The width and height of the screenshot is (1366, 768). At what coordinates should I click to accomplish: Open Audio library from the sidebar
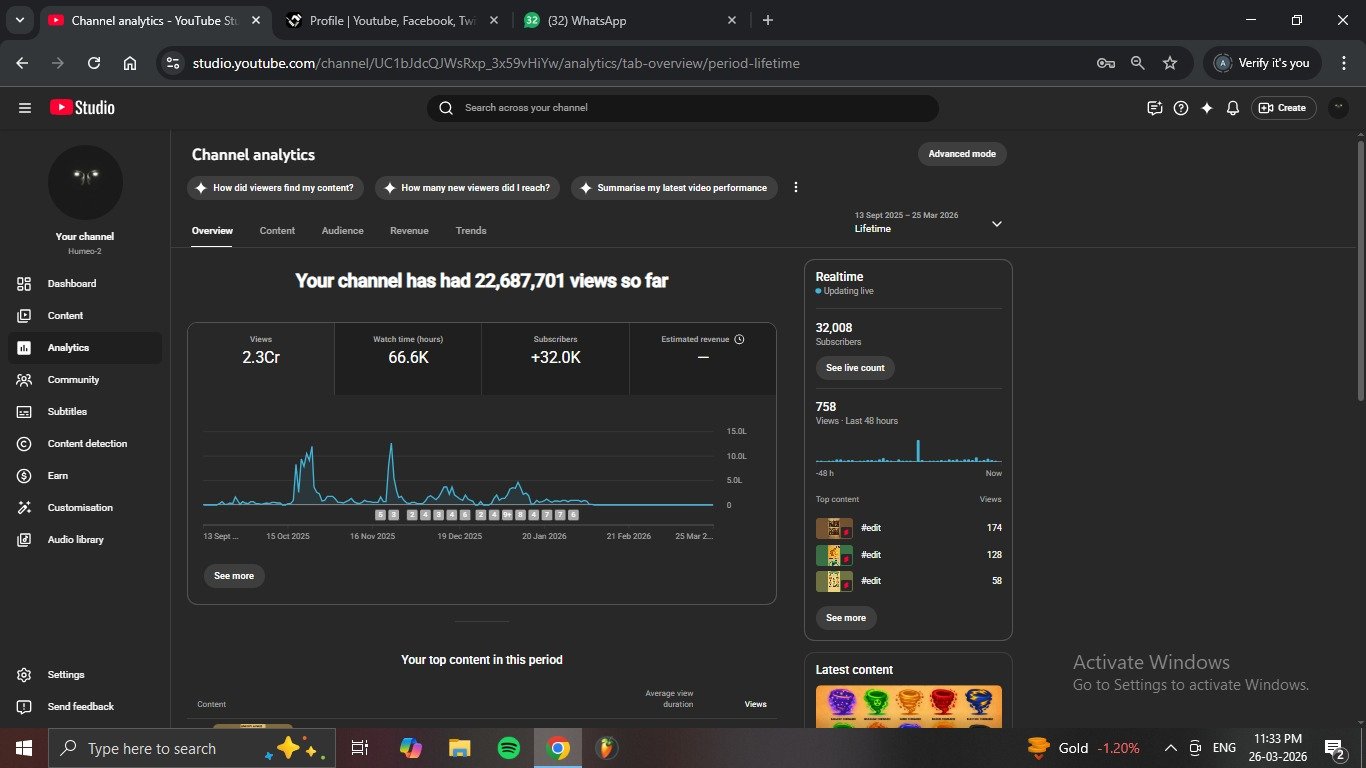coord(75,540)
